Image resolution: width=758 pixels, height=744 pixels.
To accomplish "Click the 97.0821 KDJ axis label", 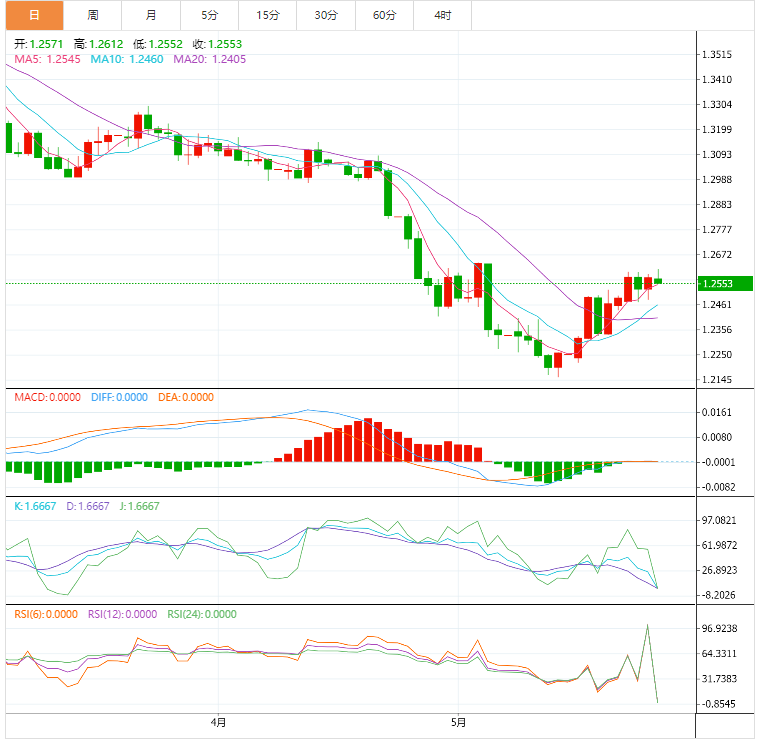I will [719, 520].
